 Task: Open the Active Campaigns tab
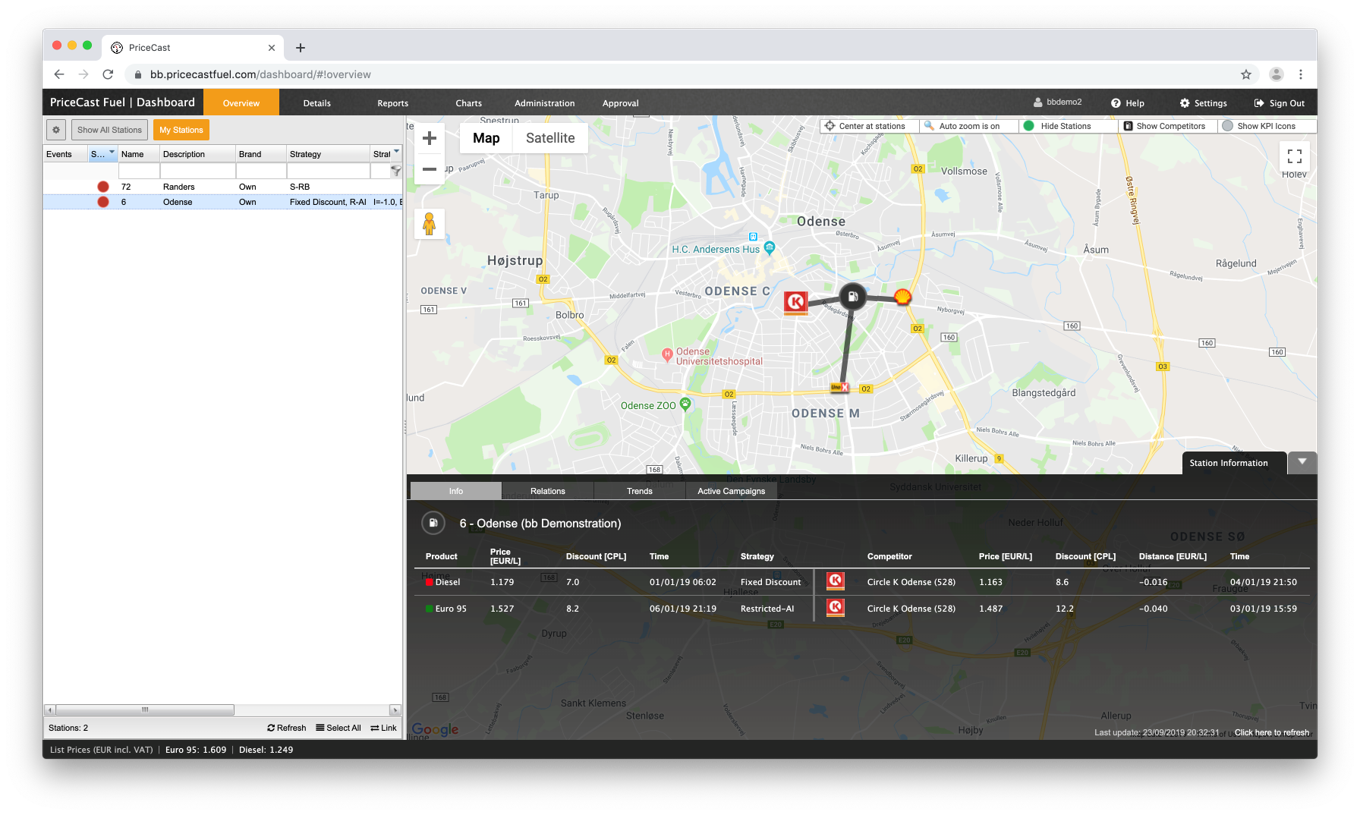(731, 491)
